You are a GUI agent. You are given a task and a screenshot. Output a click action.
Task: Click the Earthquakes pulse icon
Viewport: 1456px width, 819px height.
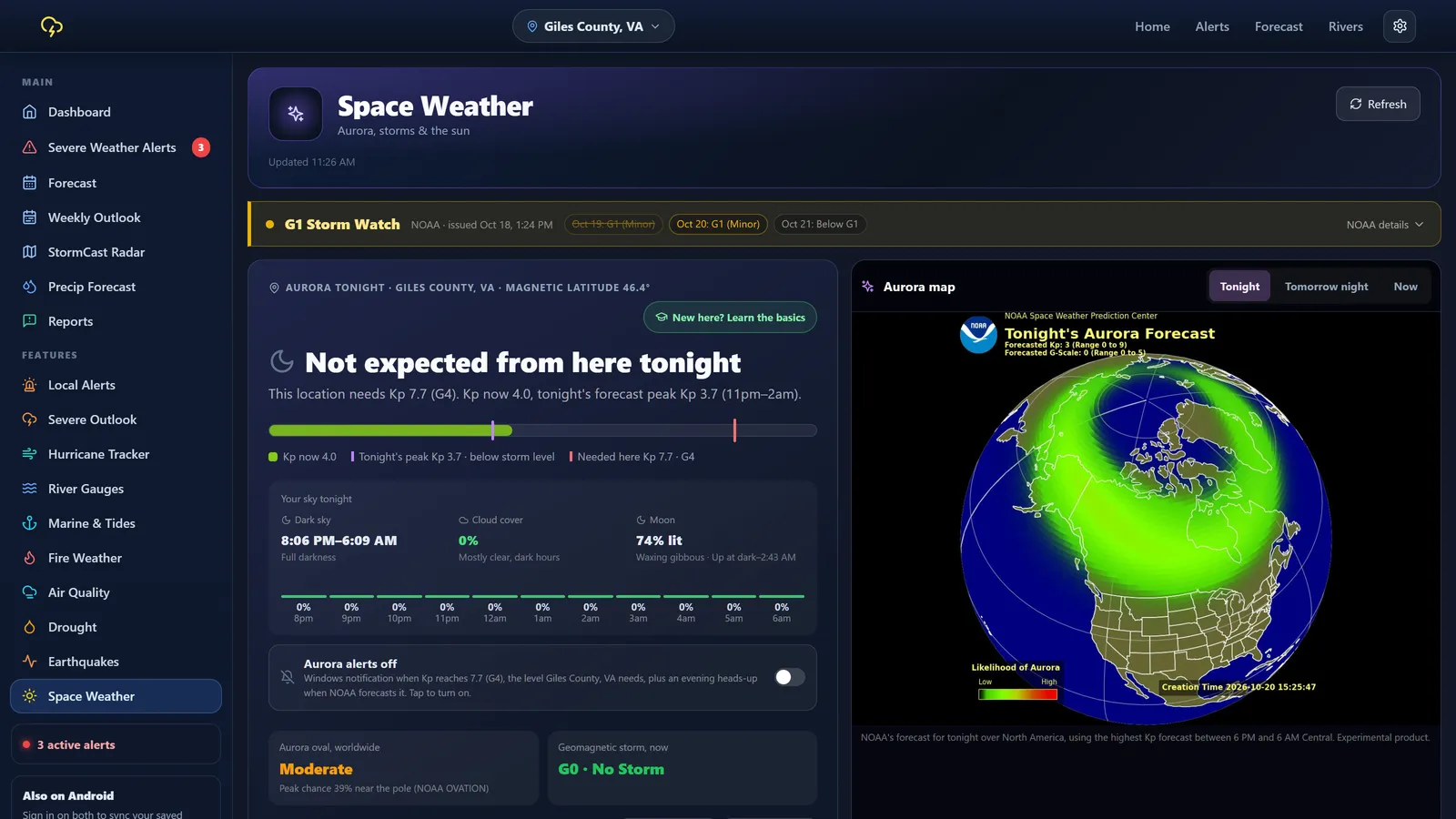coord(29,662)
